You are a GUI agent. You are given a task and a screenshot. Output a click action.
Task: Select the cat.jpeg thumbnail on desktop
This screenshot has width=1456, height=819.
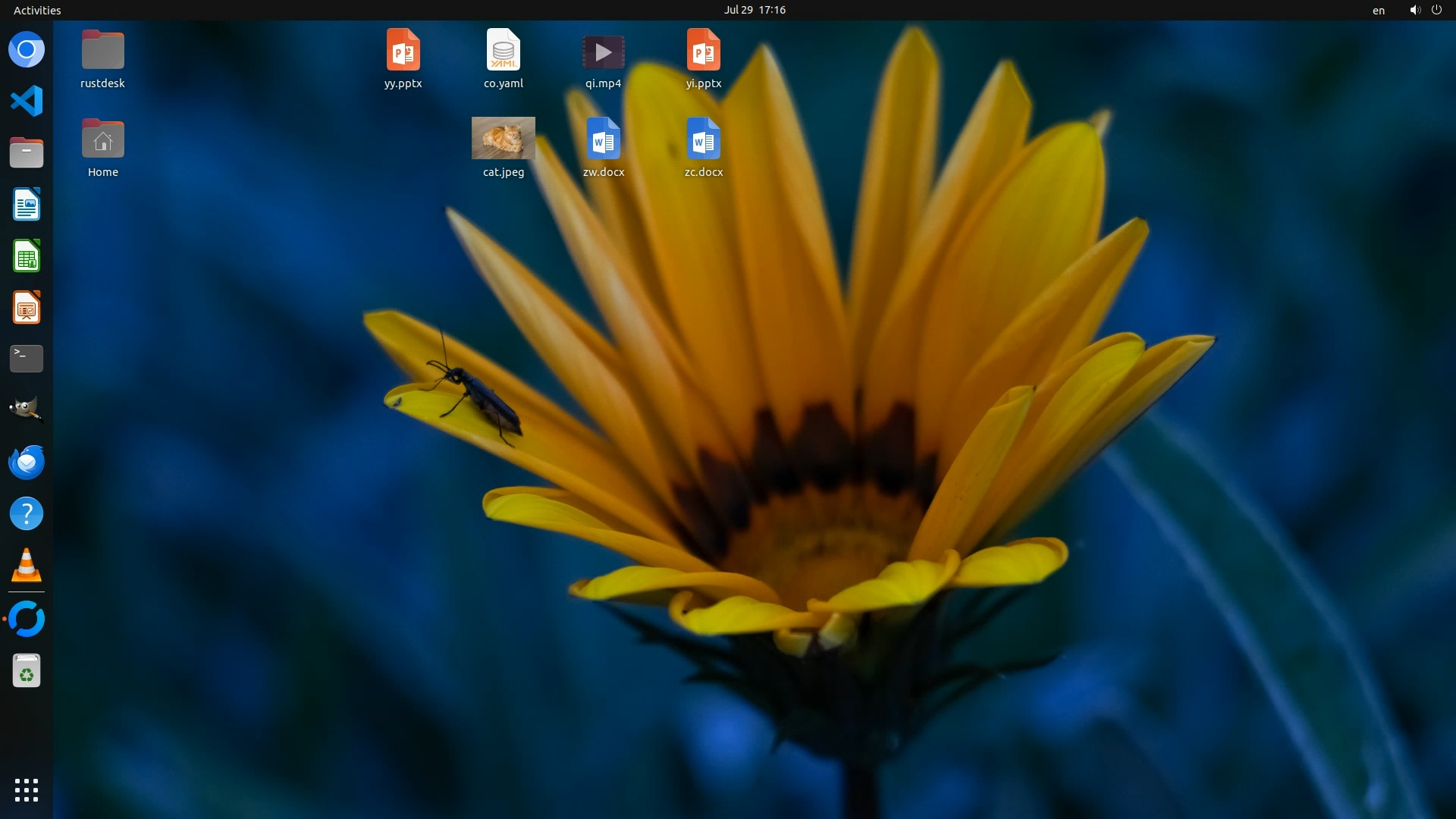(503, 138)
